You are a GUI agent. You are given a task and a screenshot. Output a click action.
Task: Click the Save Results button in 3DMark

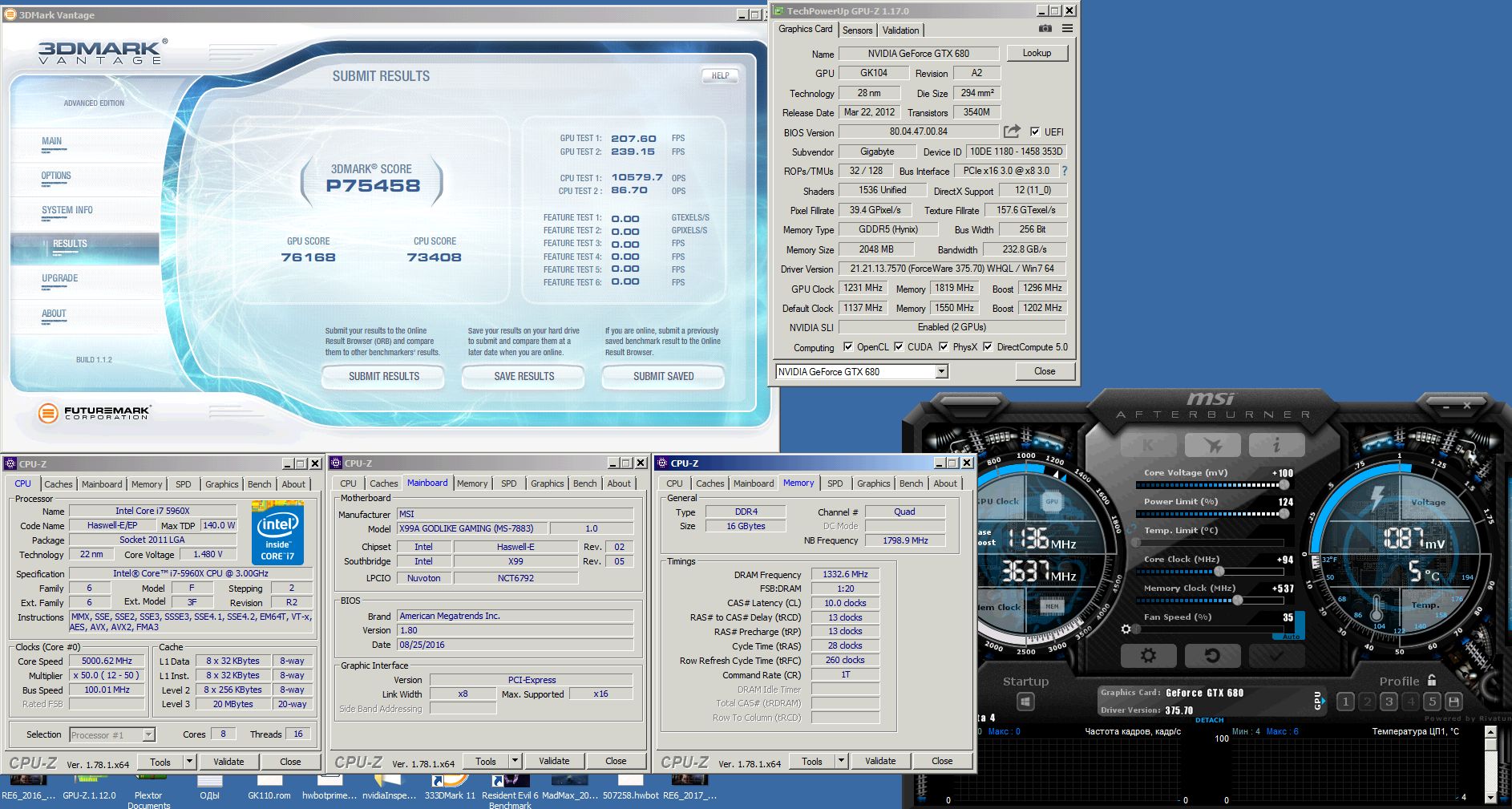tap(524, 376)
